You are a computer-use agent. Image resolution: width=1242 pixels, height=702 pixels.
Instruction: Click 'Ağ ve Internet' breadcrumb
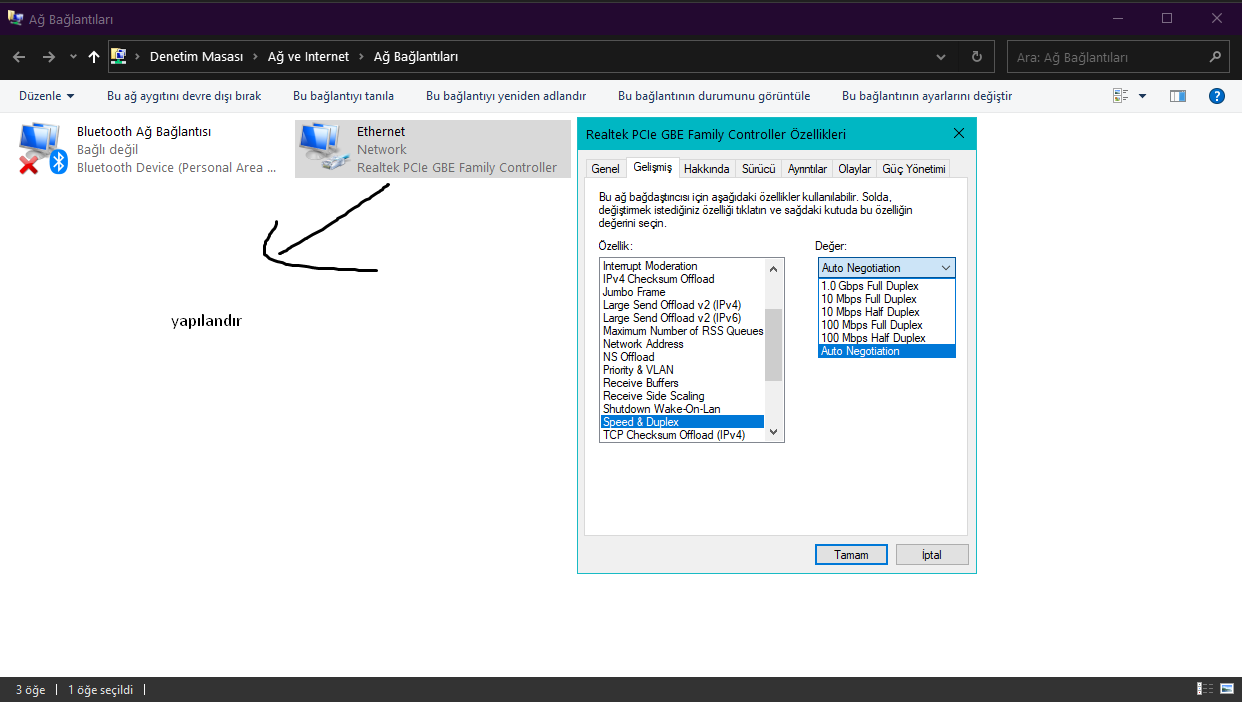click(309, 57)
